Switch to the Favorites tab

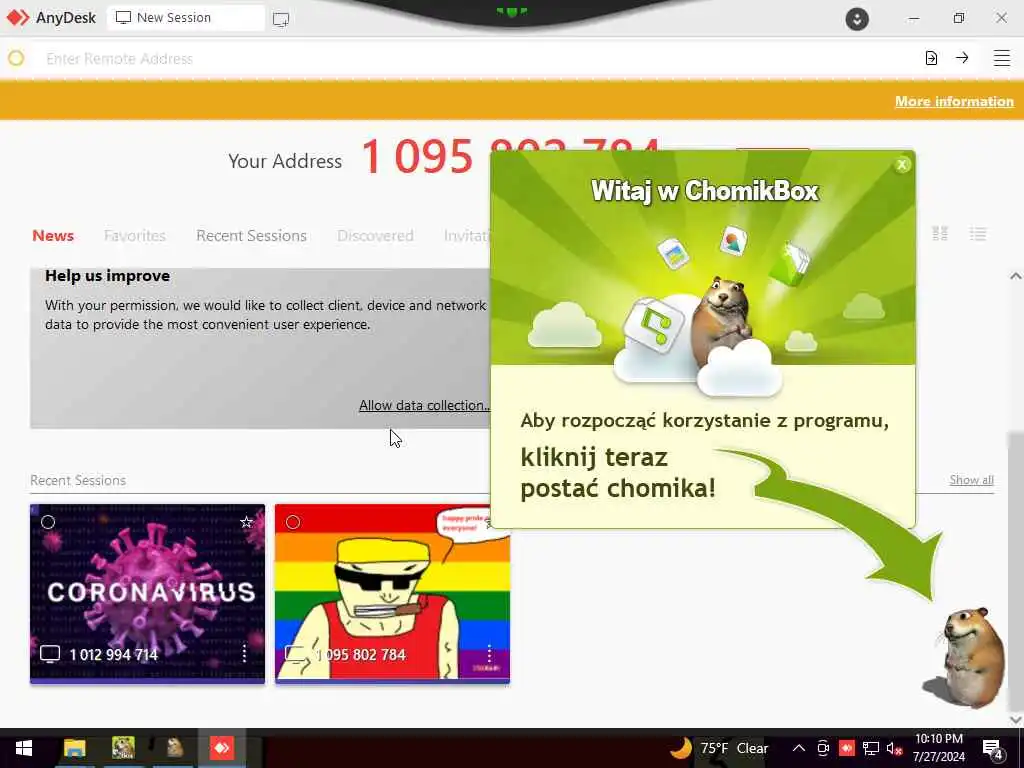(x=135, y=236)
